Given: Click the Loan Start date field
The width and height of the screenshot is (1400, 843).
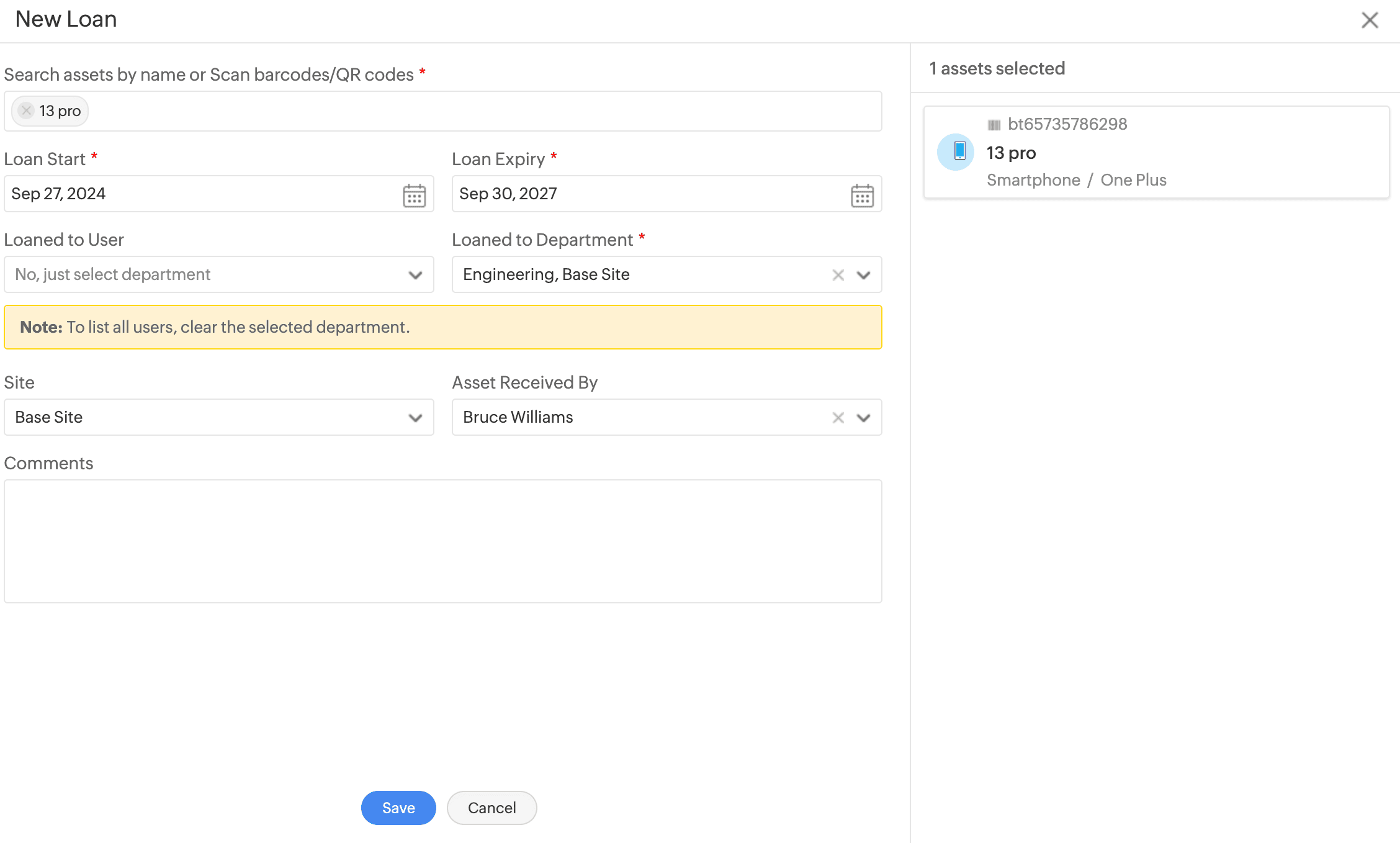Looking at the screenshot, I should point(199,194).
